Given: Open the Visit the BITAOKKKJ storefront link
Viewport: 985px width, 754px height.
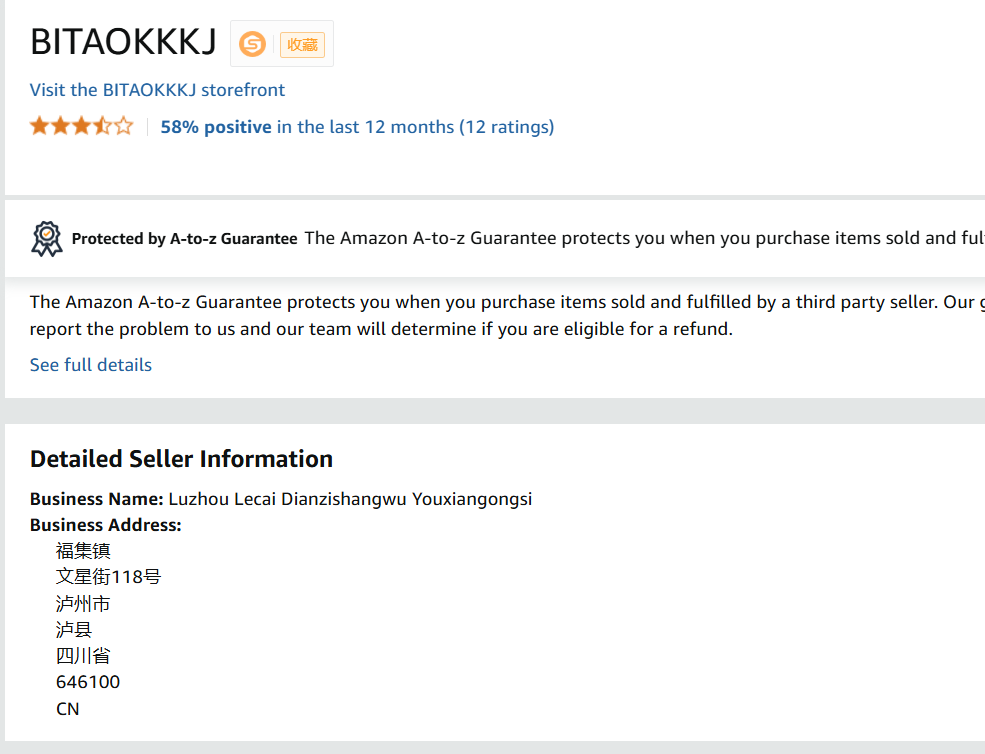Looking at the screenshot, I should click(157, 90).
